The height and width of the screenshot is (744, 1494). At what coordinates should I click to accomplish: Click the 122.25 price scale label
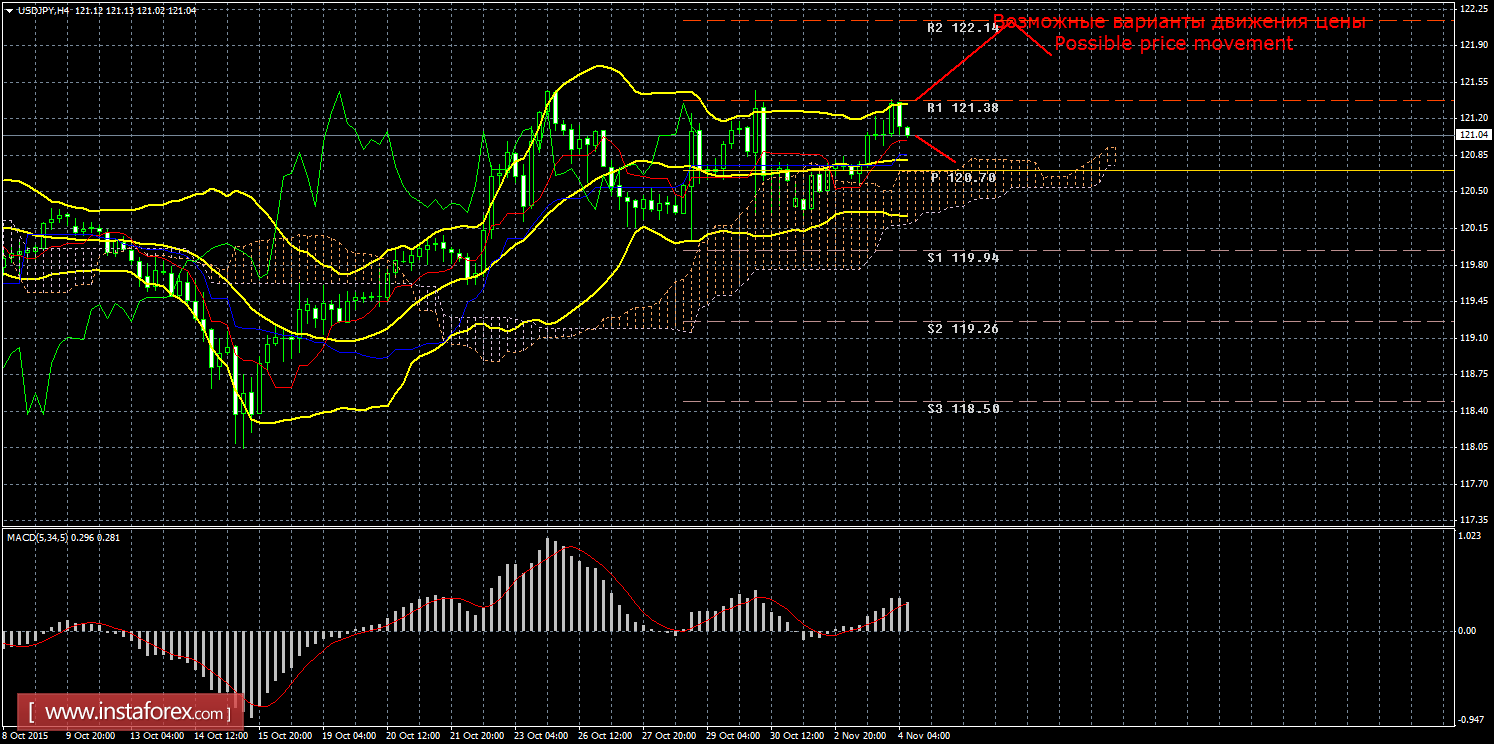[x=1470, y=8]
